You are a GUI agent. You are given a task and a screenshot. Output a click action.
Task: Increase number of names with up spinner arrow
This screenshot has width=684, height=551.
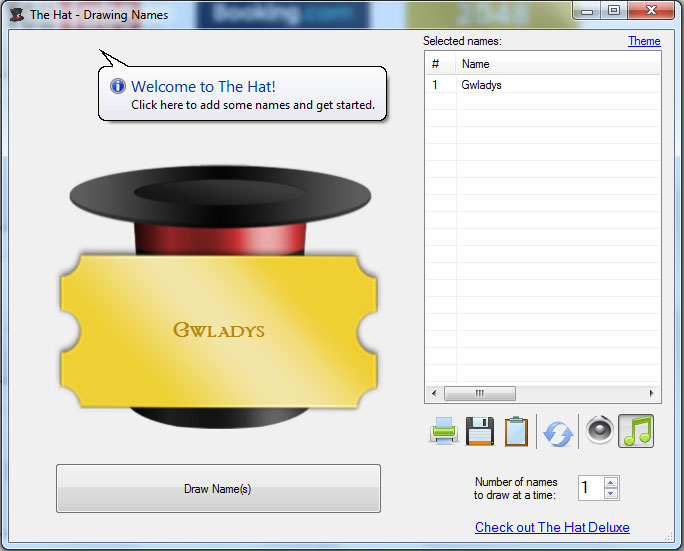pyautogui.click(x=611, y=483)
